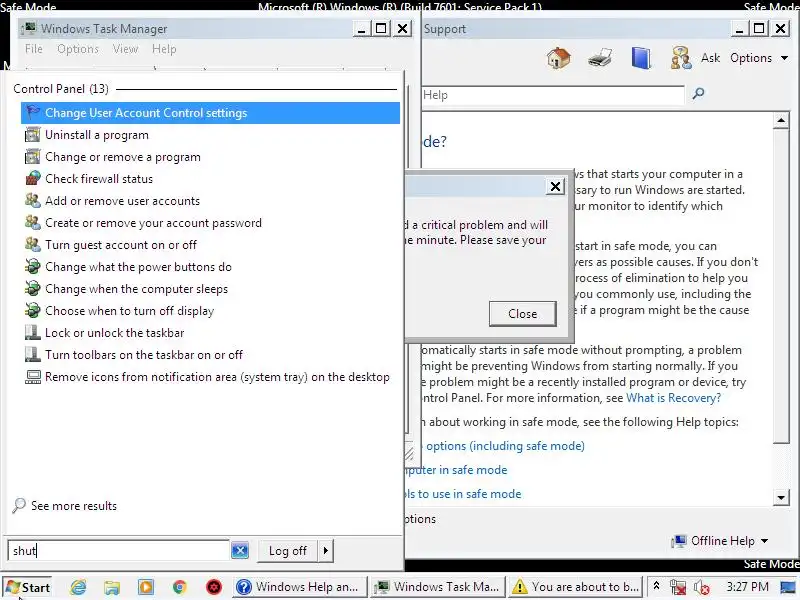Screen dimensions: 800x600
Task: Click Choose when to turn off display icon
Action: tap(33, 310)
